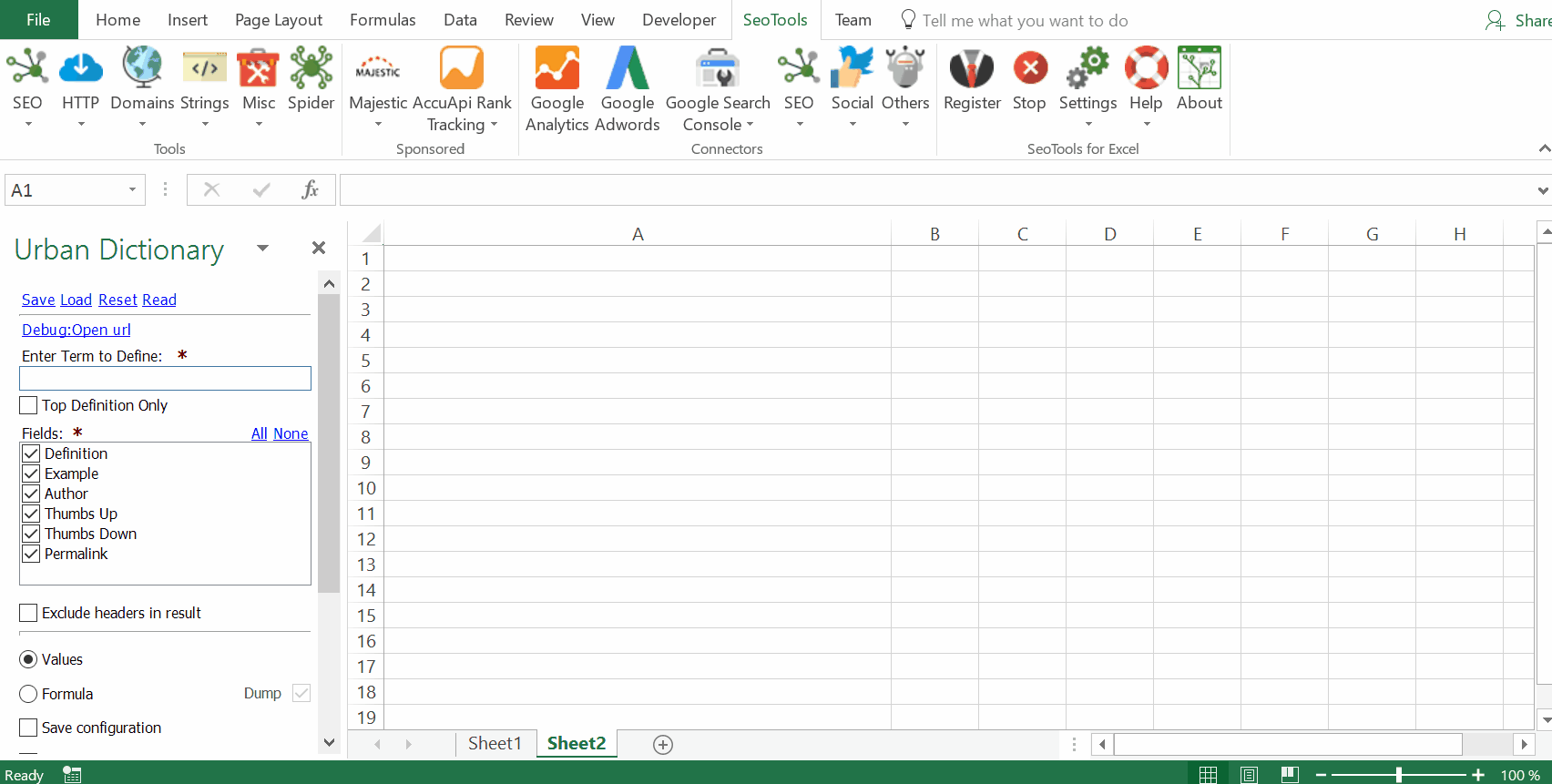Switch to the Home ribbon tab
1552x784 pixels.
click(x=118, y=20)
